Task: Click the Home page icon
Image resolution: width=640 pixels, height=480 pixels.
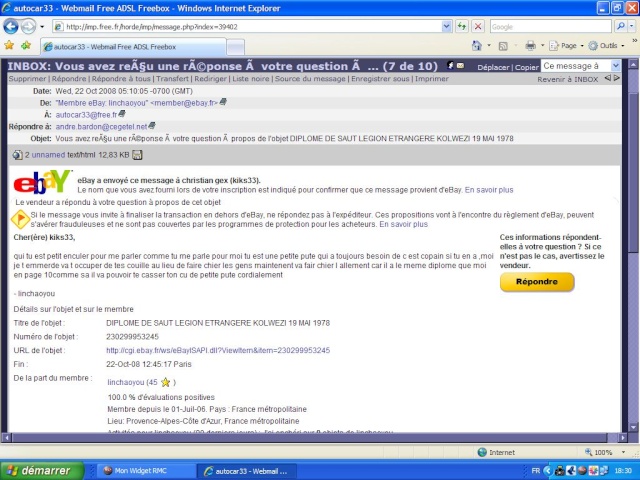Action: [477, 46]
